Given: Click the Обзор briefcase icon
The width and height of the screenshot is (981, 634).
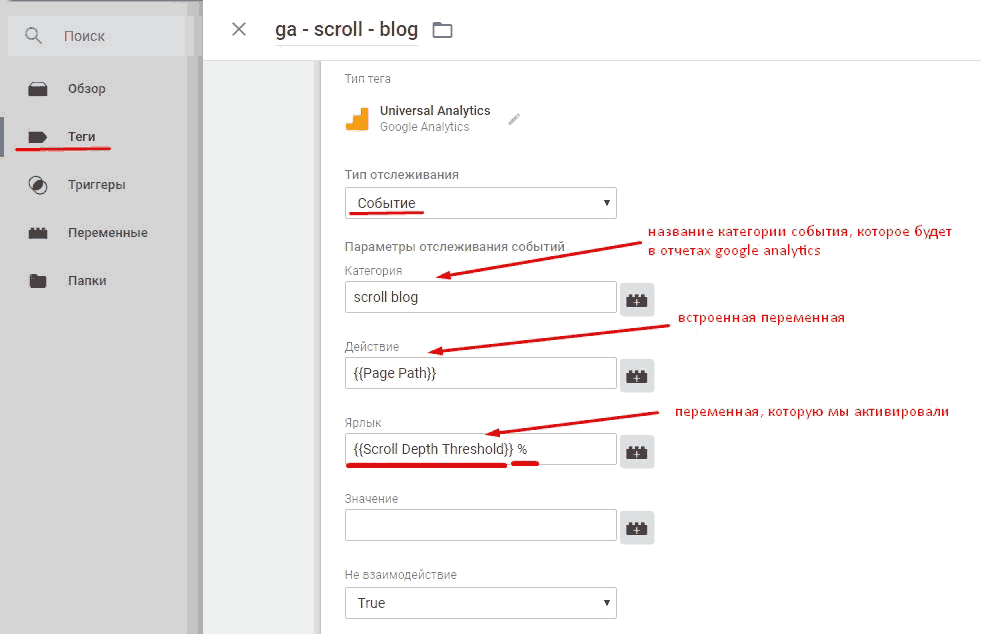Looking at the screenshot, I should coord(38,89).
